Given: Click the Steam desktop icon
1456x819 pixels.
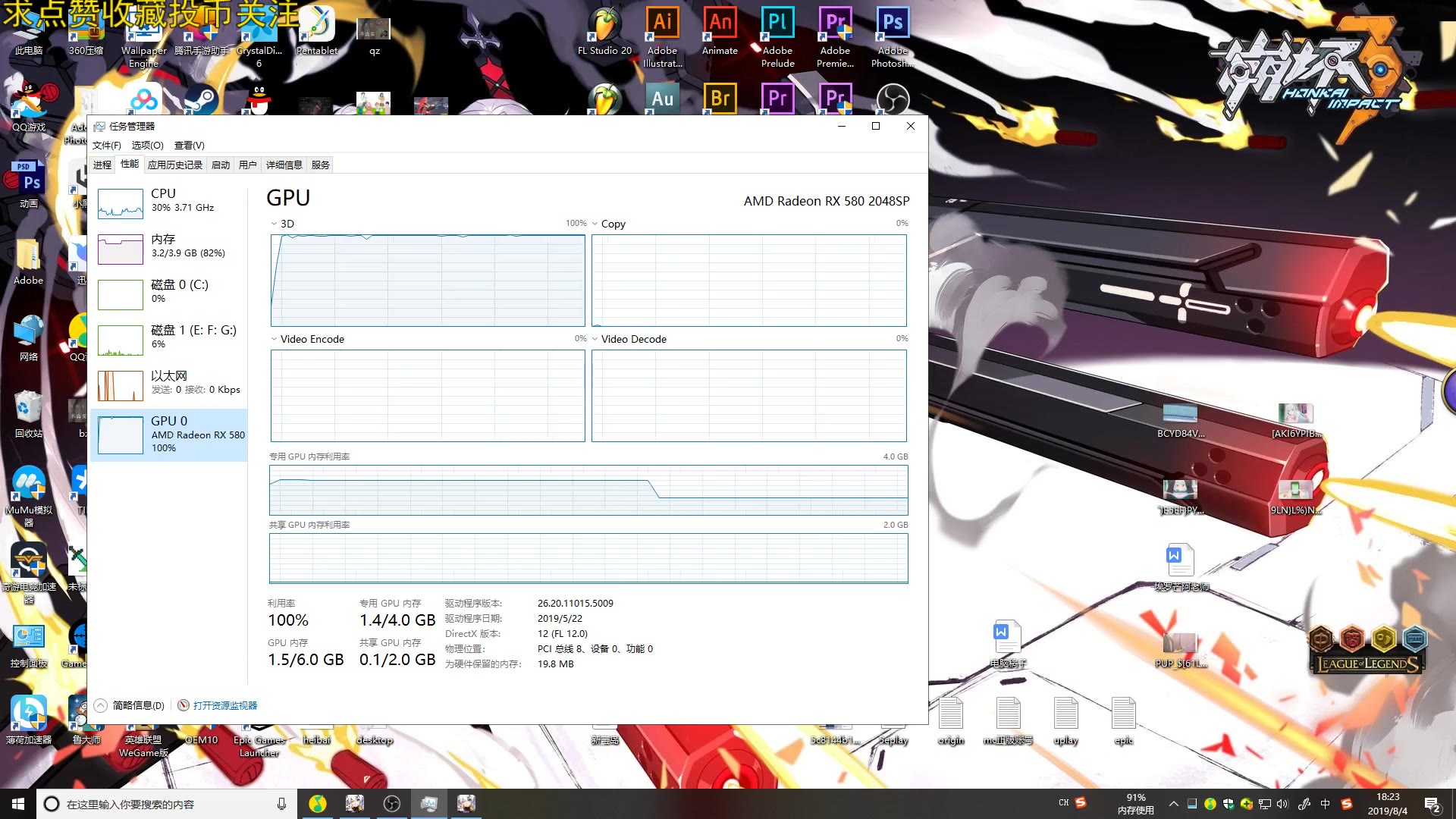Looking at the screenshot, I should [202, 100].
